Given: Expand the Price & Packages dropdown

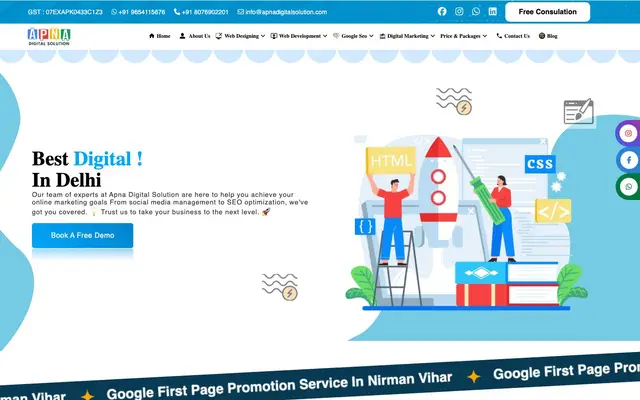Looking at the screenshot, I should coord(464,36).
